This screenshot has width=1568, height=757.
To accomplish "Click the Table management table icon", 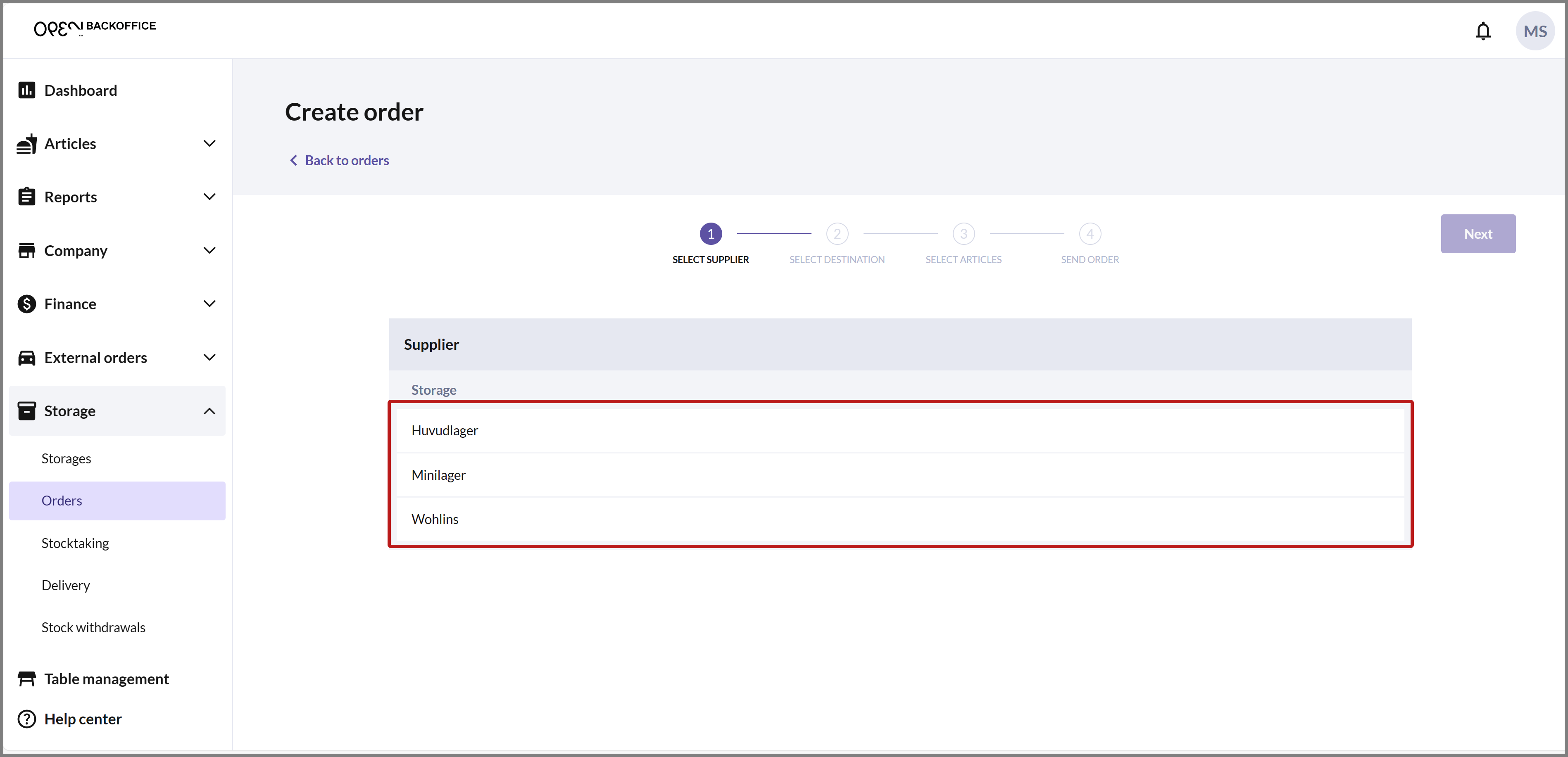I will pyautogui.click(x=27, y=679).
